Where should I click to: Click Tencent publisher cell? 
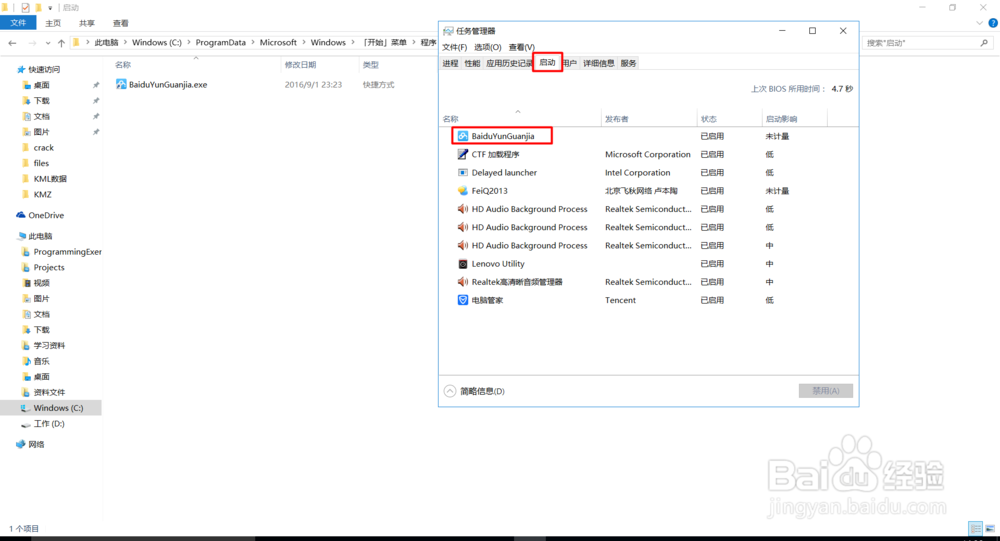point(621,300)
